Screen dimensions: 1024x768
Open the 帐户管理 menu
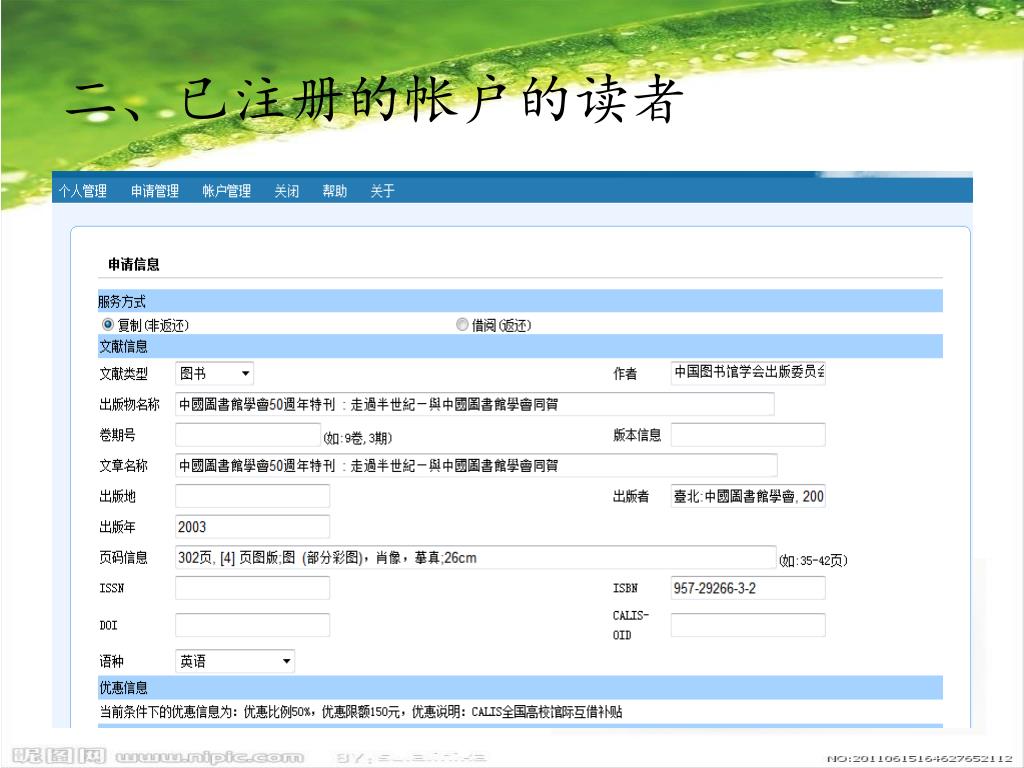226,191
